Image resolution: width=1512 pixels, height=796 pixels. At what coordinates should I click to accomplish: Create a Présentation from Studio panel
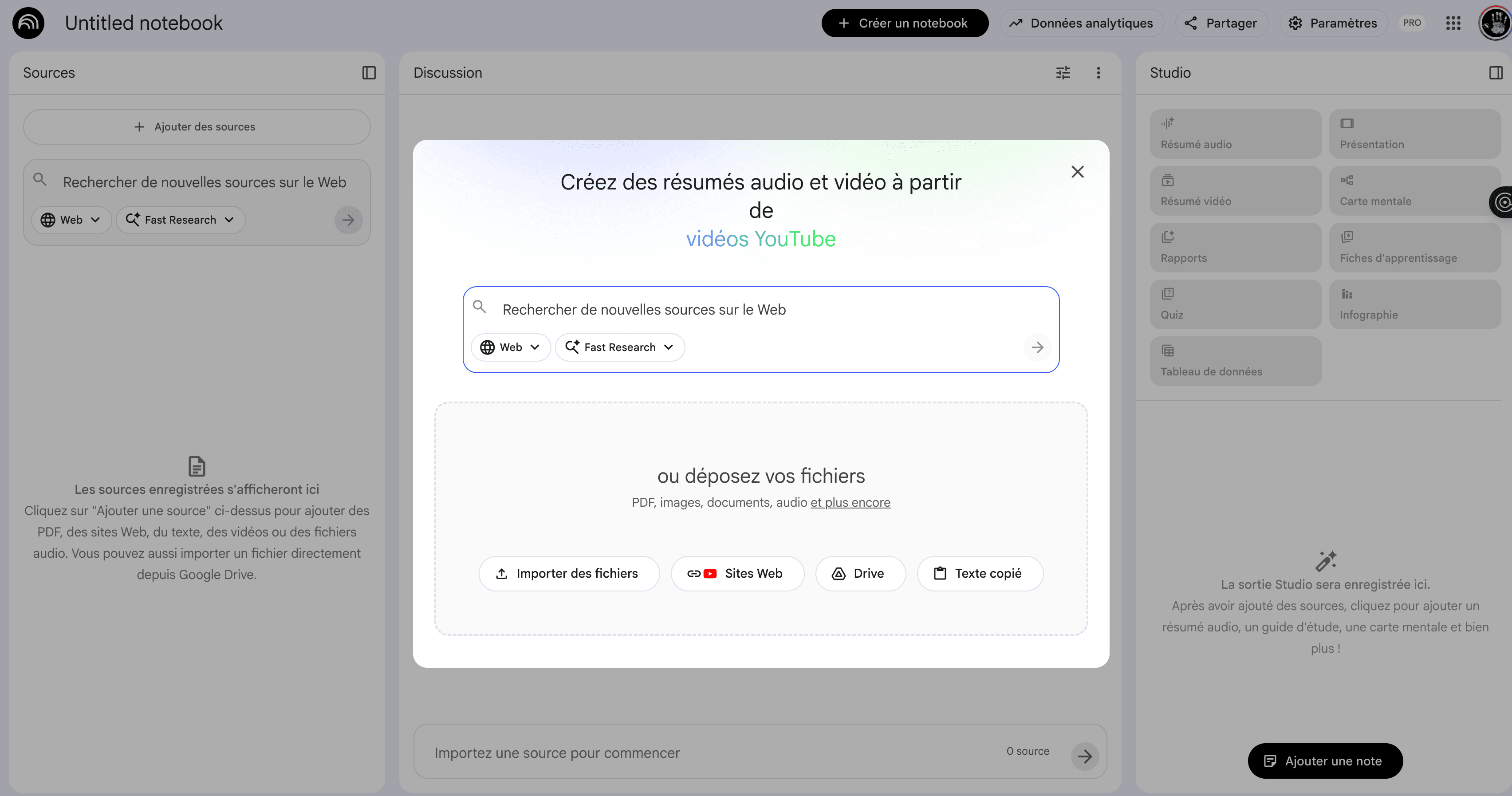(1415, 133)
